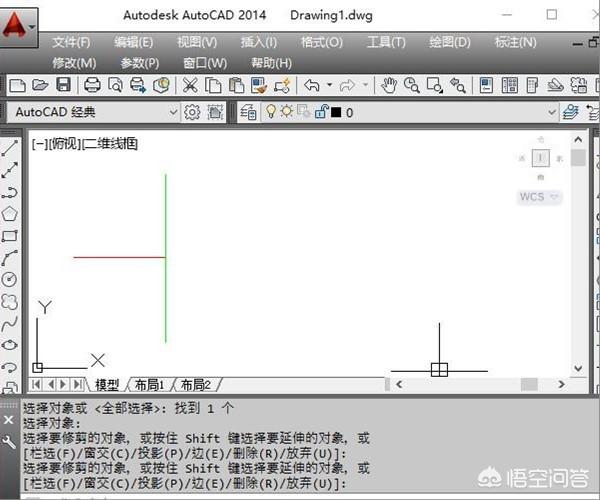600x500 pixels.
Task: Switch to the 布局2 layout tab
Action: point(196,385)
